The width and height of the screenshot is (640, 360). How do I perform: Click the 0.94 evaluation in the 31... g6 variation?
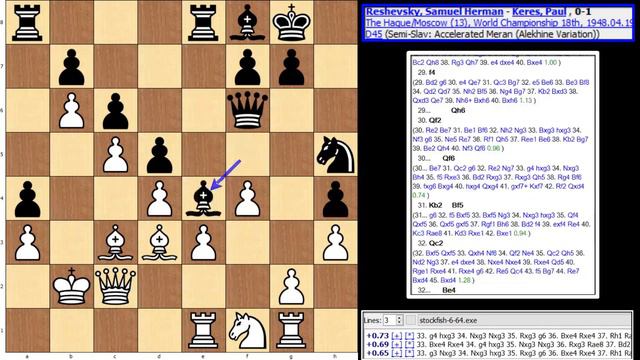(x=521, y=233)
